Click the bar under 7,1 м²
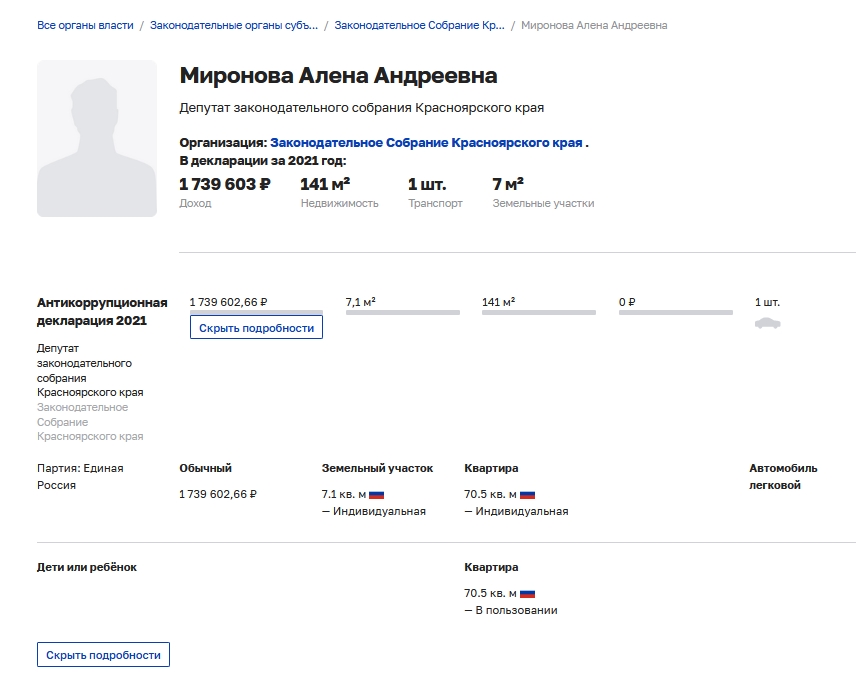This screenshot has width=856, height=694. click(x=402, y=313)
